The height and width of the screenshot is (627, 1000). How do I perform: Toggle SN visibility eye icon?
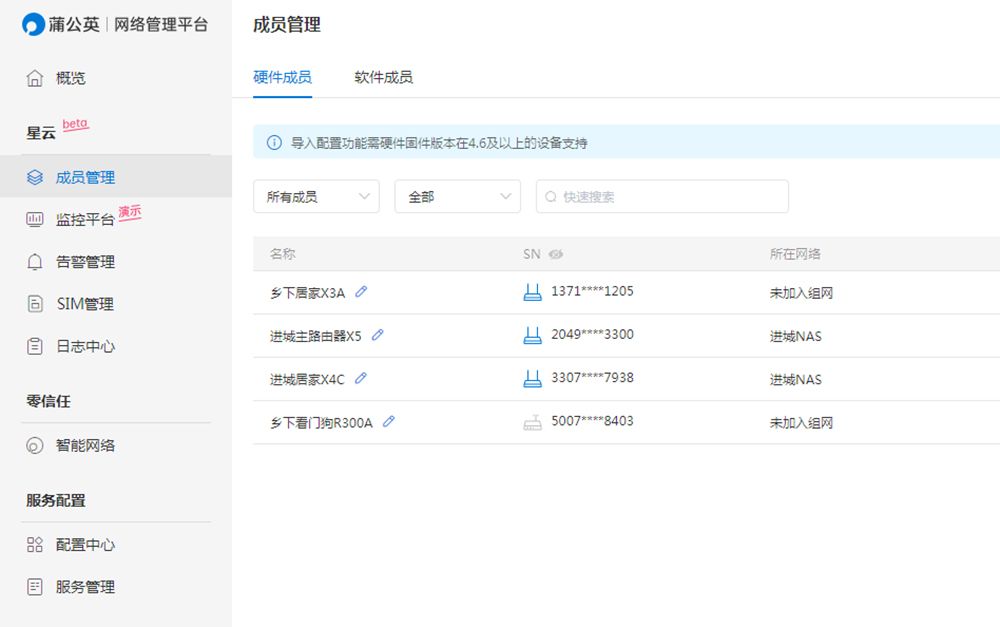point(556,254)
